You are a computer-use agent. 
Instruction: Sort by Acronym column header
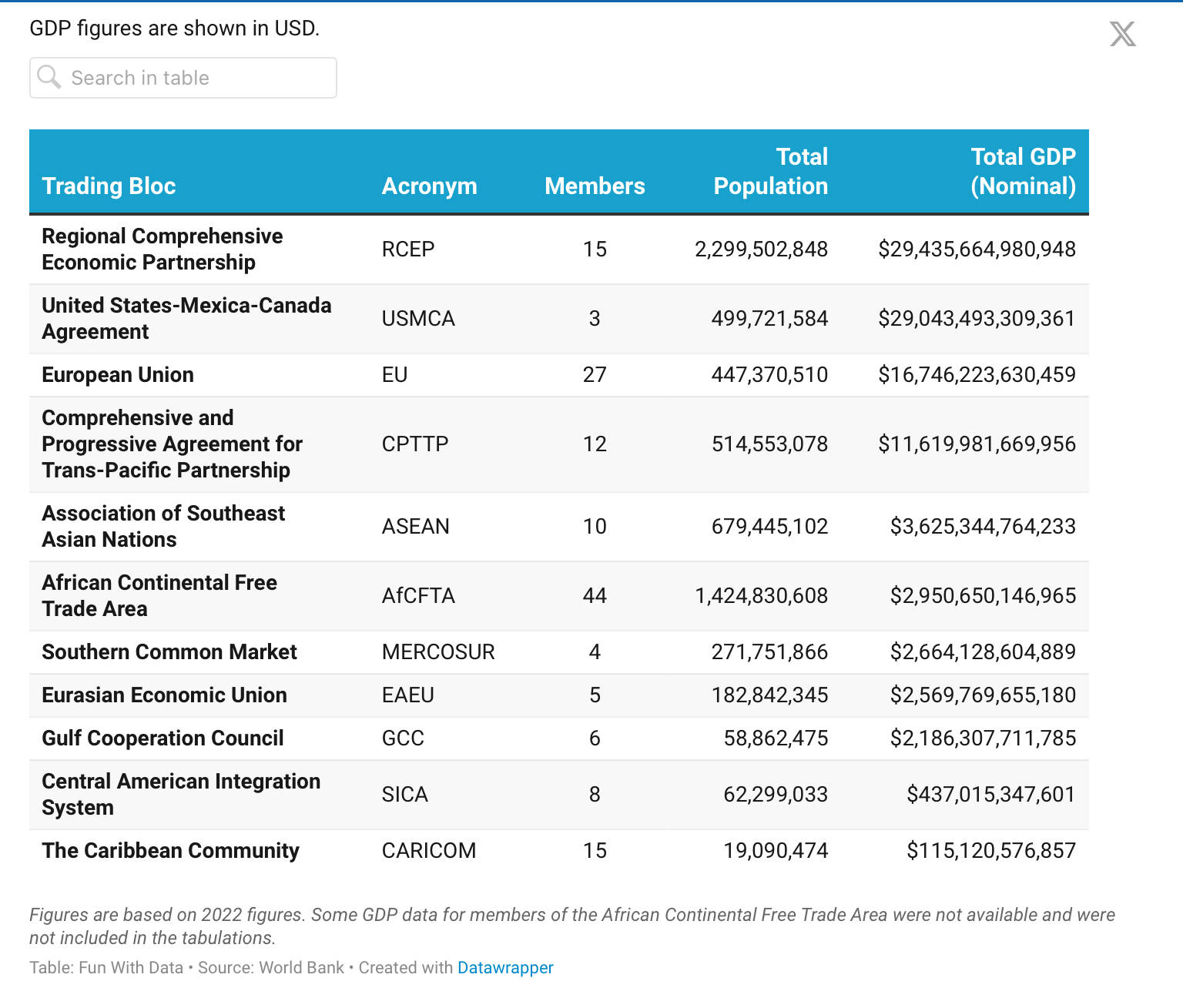(429, 186)
